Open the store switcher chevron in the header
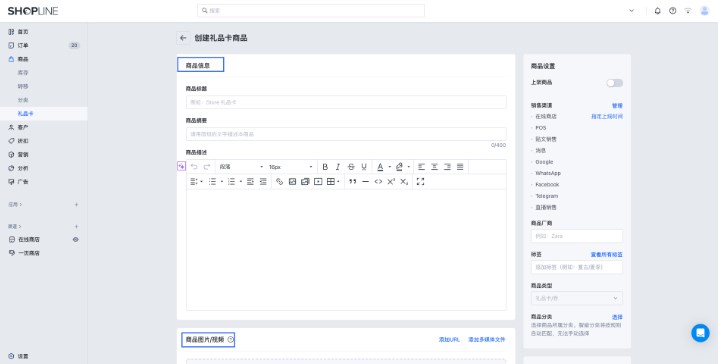 631,11
